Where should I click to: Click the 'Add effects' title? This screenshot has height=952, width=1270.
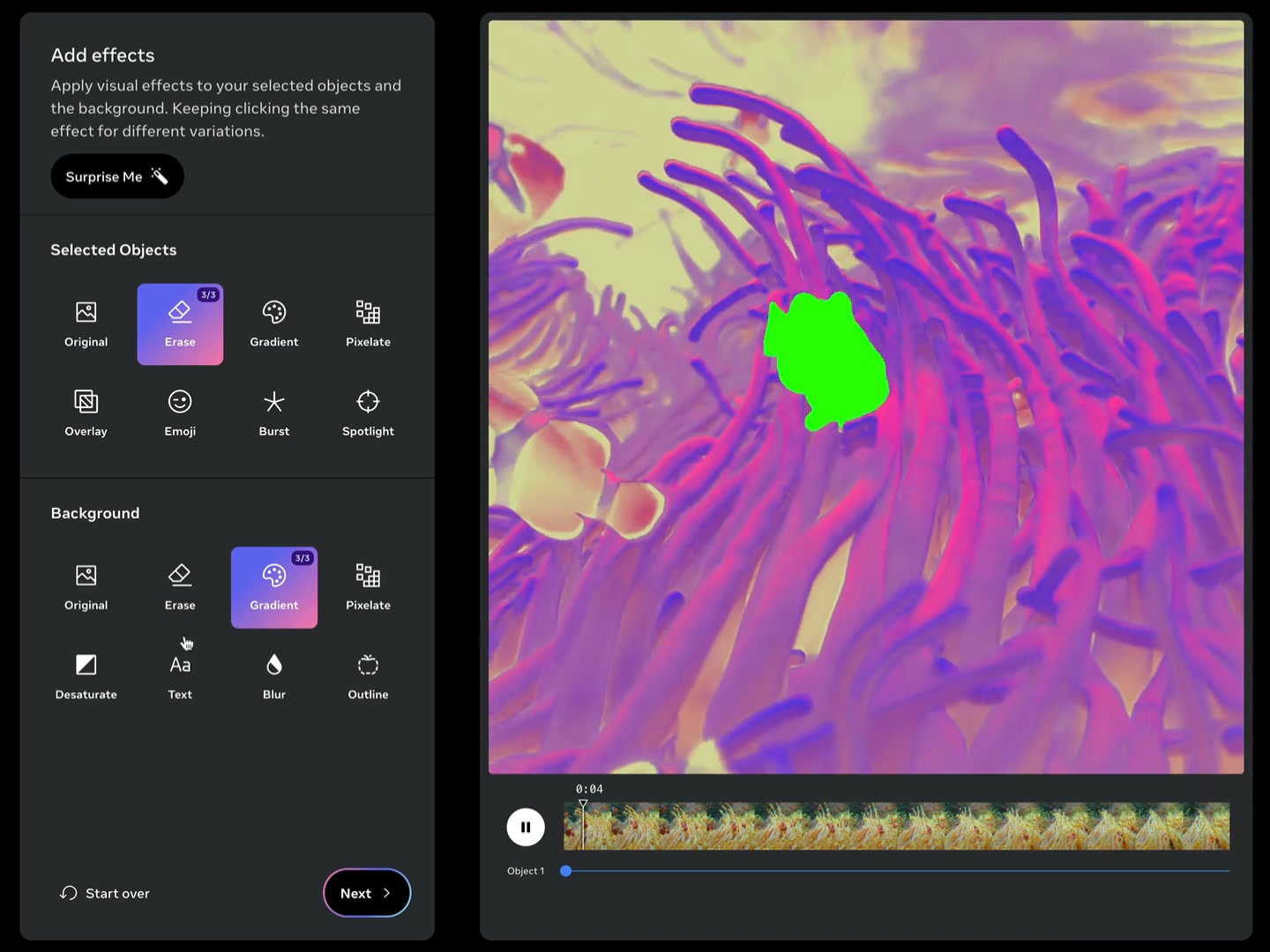(x=103, y=55)
